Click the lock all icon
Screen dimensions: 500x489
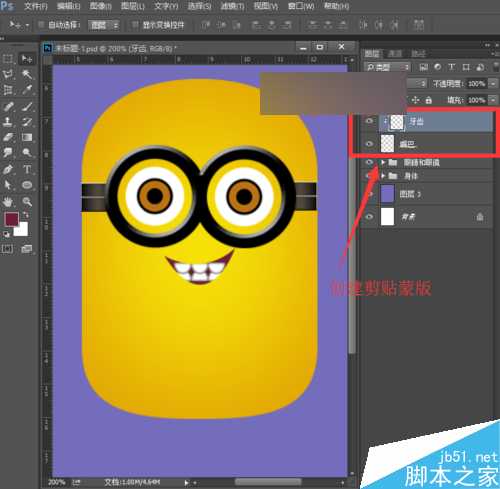429,100
